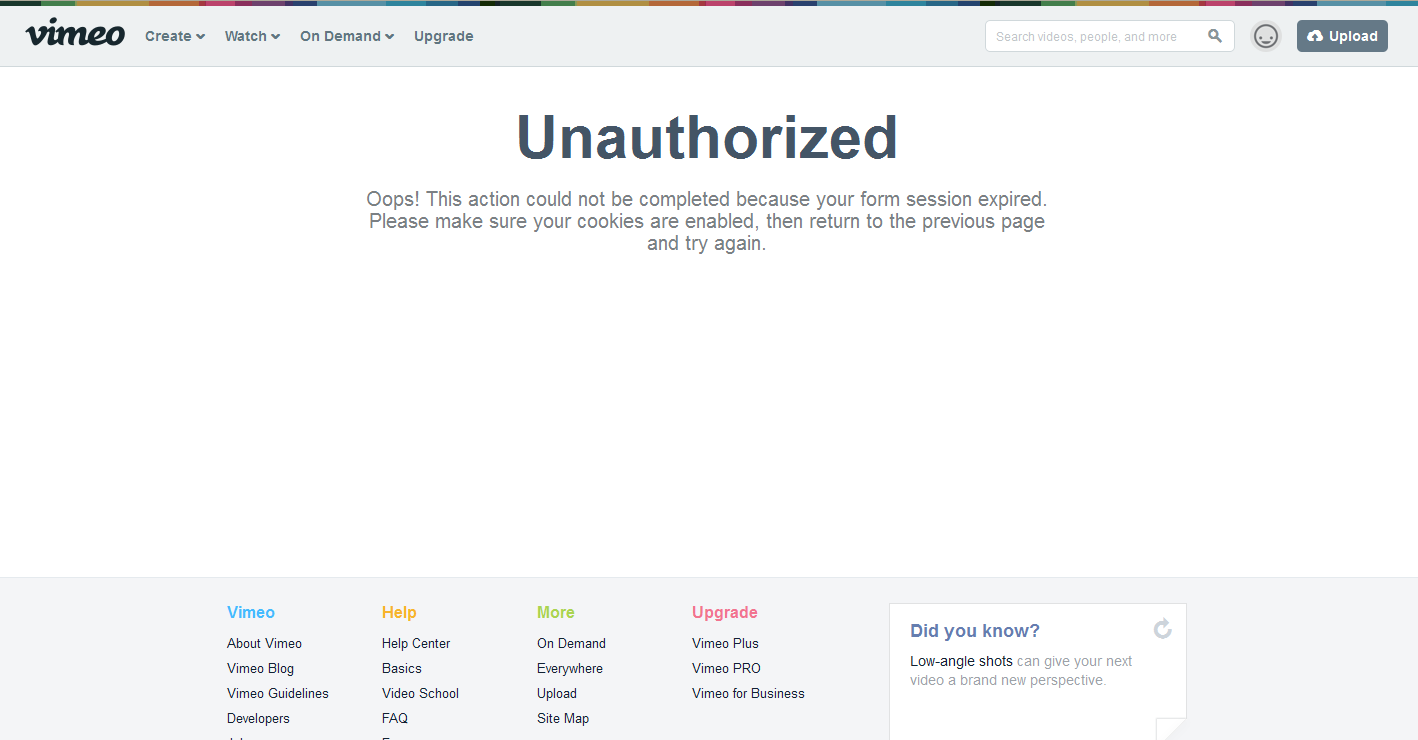This screenshot has width=1418, height=740.
Task: Open the Help Center link
Action: (416, 643)
